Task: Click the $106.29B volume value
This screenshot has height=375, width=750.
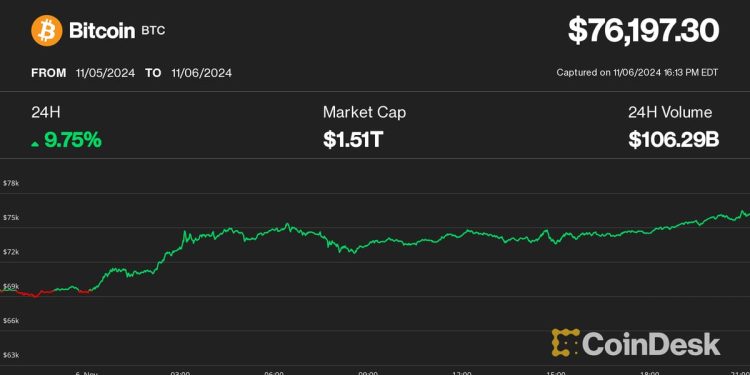Action: (x=673, y=140)
